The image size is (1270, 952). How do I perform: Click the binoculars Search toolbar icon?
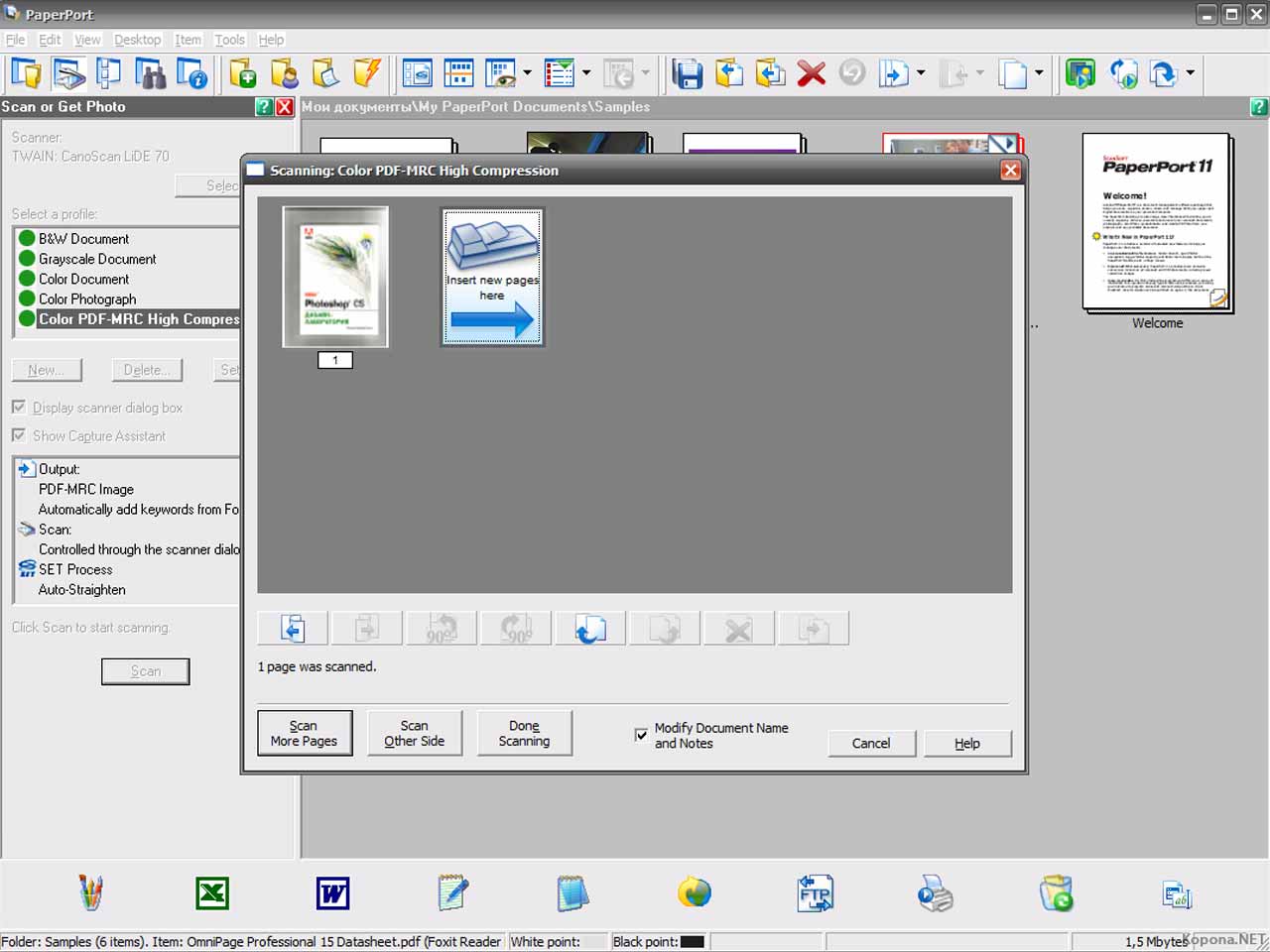click(x=150, y=73)
